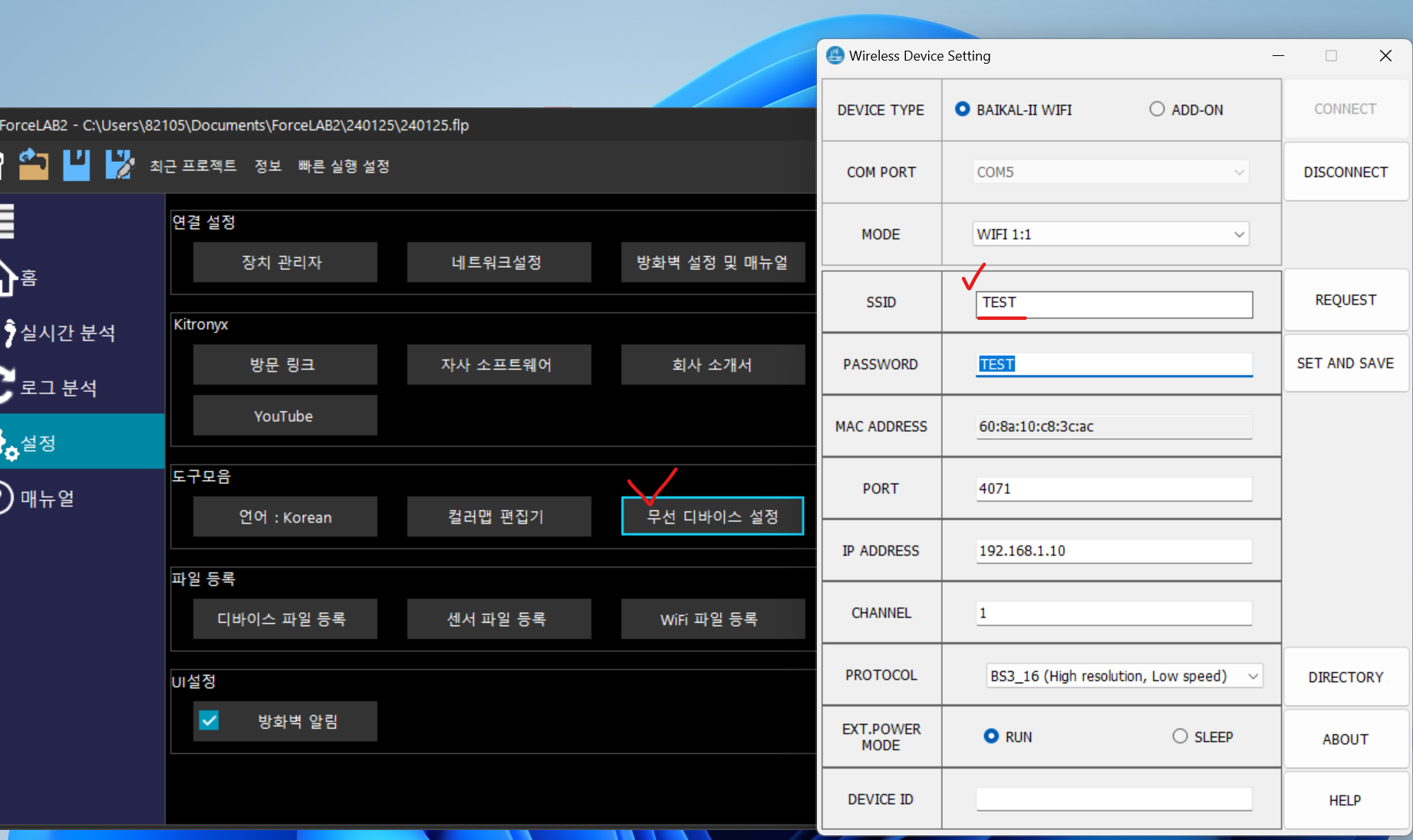Click the 네트워크설정 button
The image size is (1413, 840).
point(499,262)
